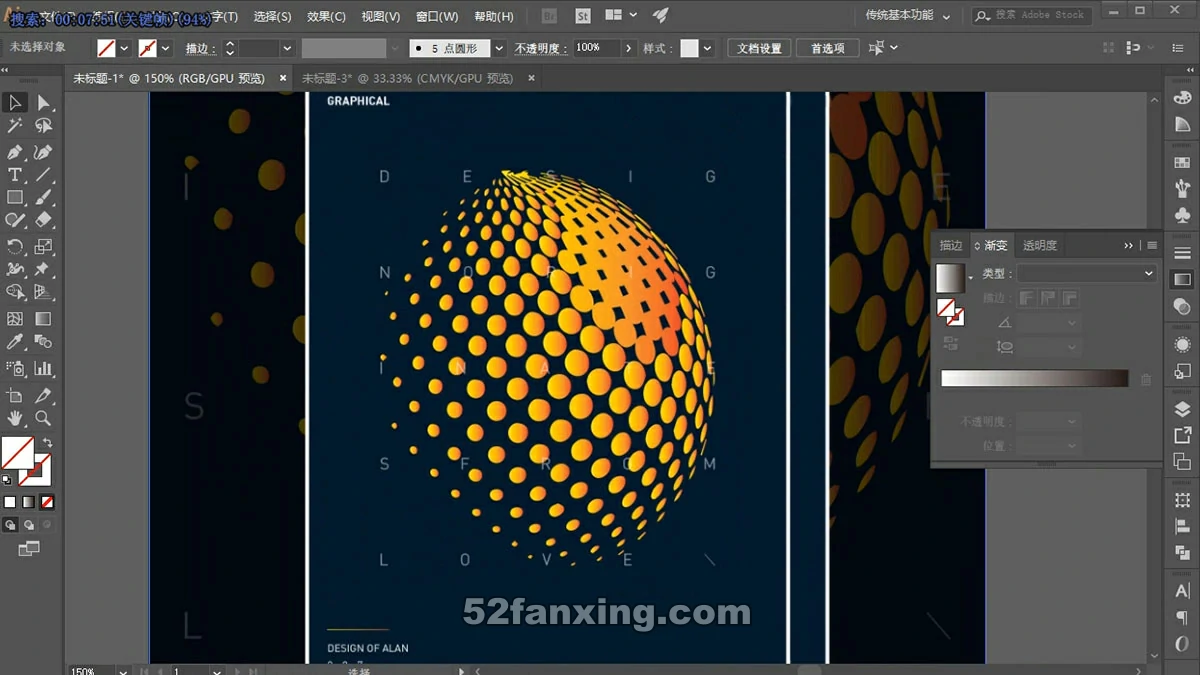Switch to 透明度 panel tab
The width and height of the screenshot is (1200, 675).
[x=1039, y=245]
